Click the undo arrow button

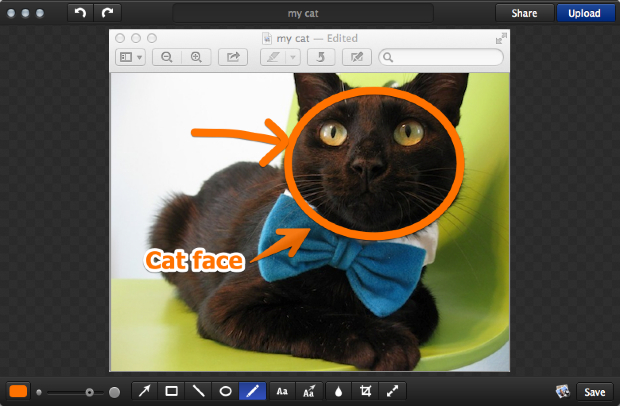click(81, 13)
